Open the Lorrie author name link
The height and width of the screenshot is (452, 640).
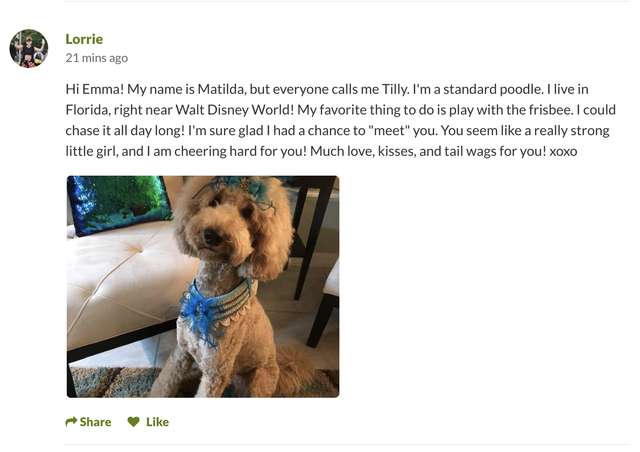pyautogui.click(x=84, y=39)
